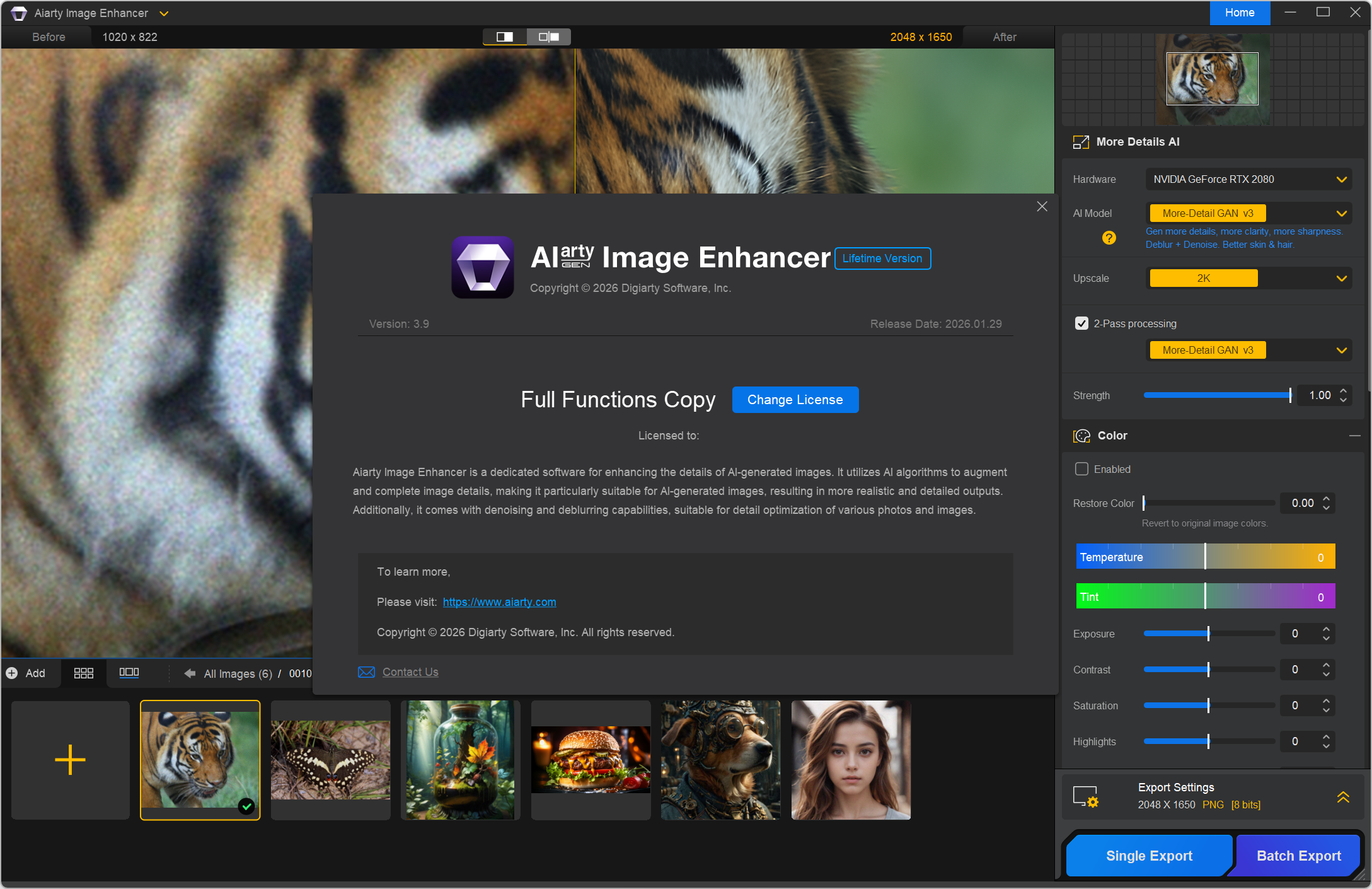Enable the Color adjustments checkbox
The width and height of the screenshot is (1372, 889).
pyautogui.click(x=1081, y=469)
